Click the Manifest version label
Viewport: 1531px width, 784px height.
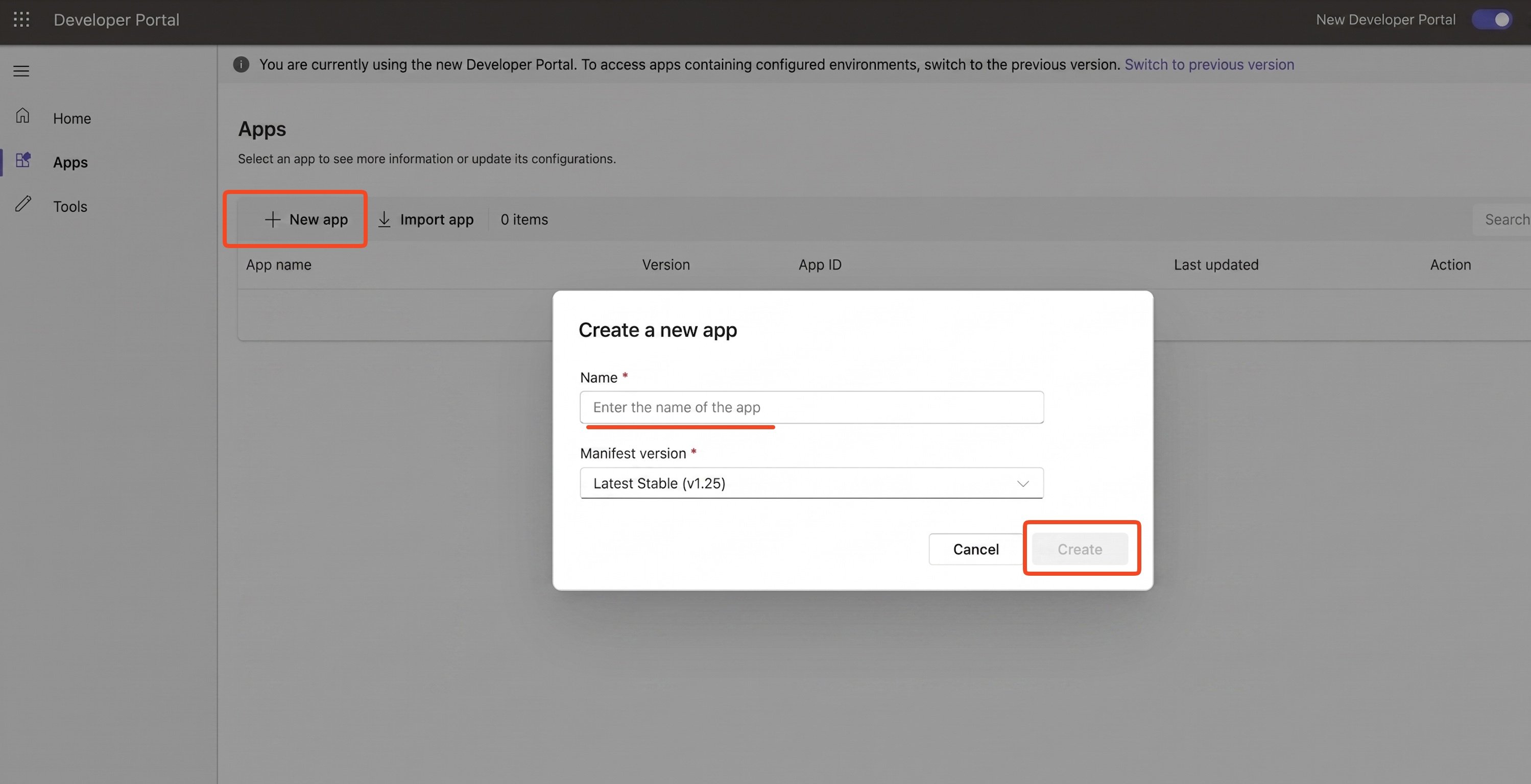click(633, 453)
